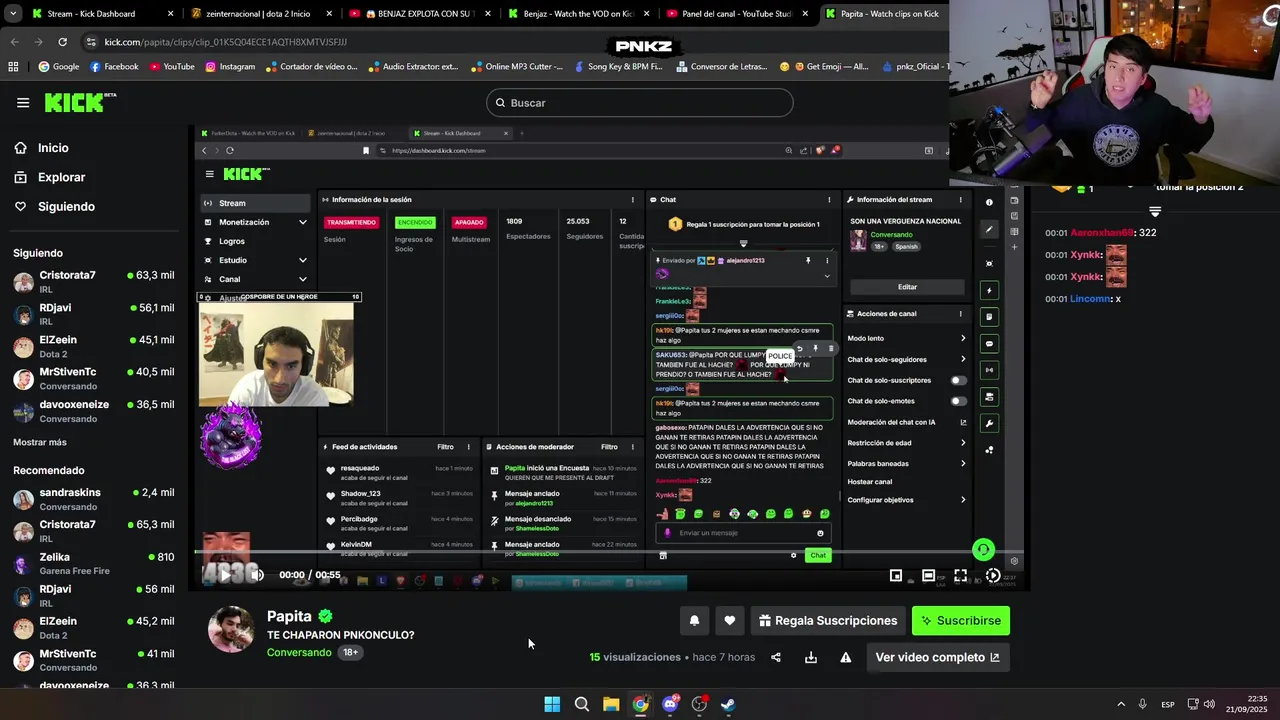Expand the list with Mostrar más
1280x720 pixels.
coord(40,442)
